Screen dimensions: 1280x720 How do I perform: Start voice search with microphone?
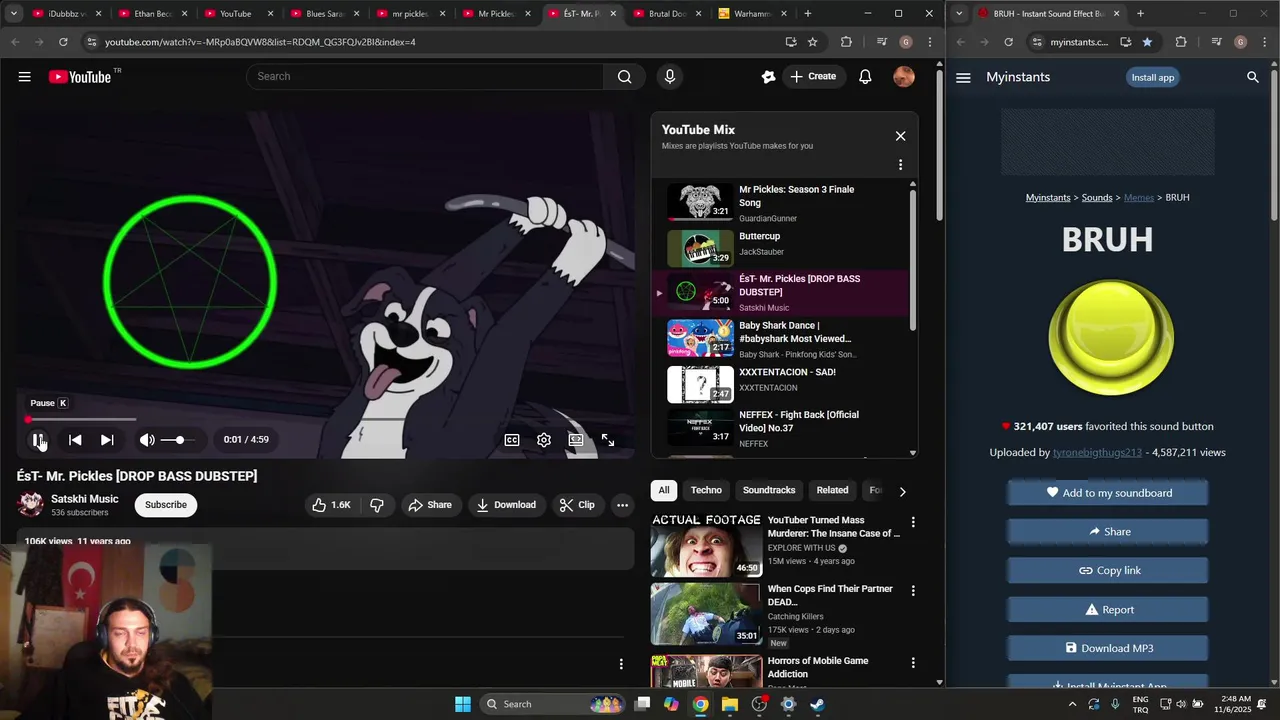tap(670, 77)
